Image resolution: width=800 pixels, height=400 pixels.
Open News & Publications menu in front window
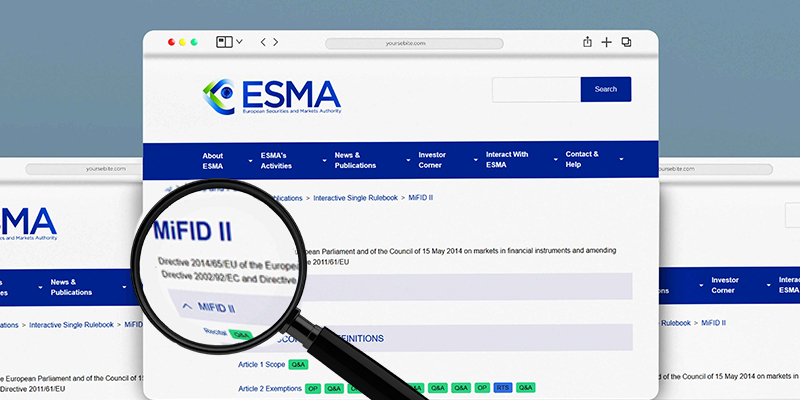[355, 160]
